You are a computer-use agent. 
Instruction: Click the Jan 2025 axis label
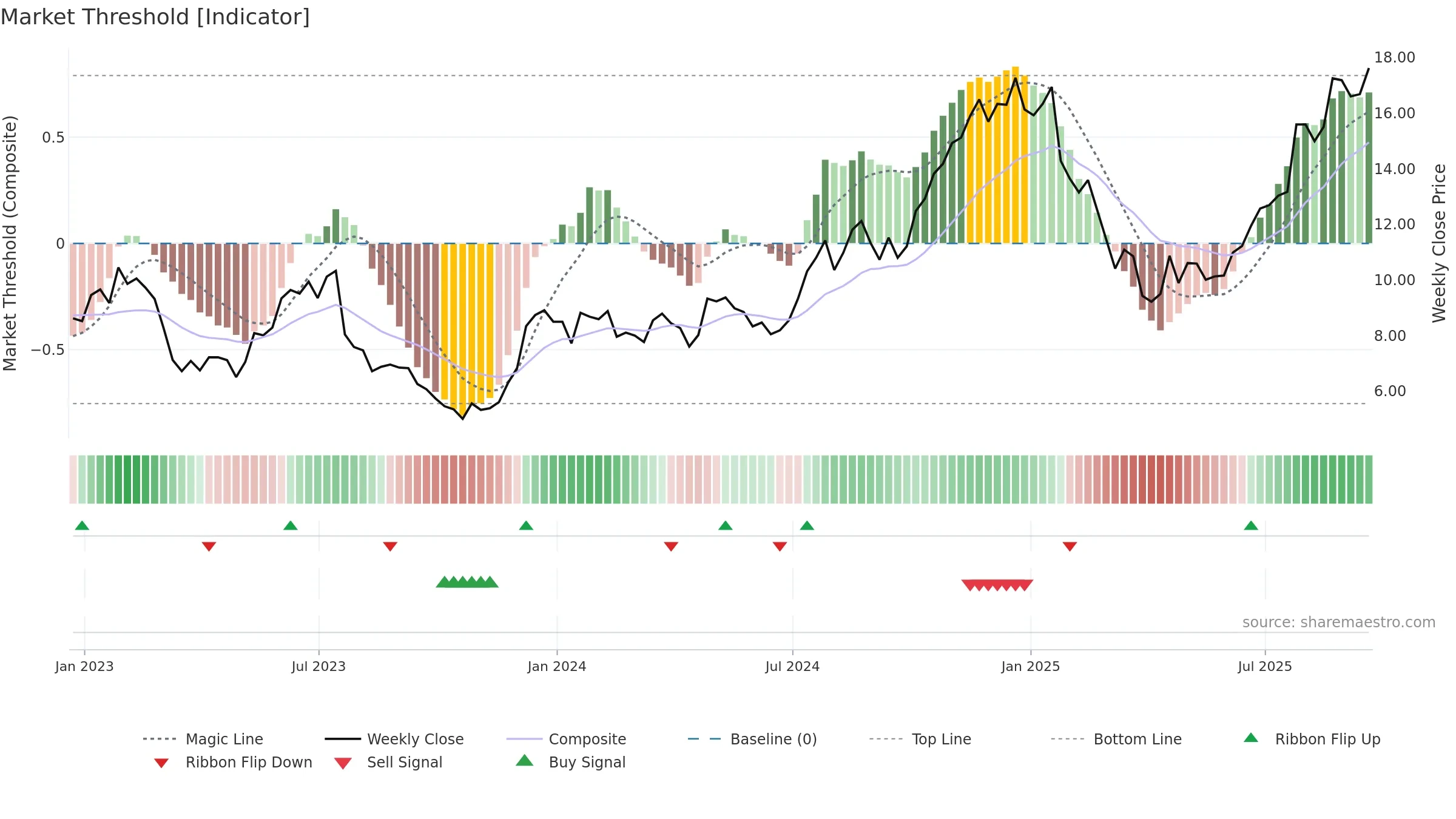1031,666
